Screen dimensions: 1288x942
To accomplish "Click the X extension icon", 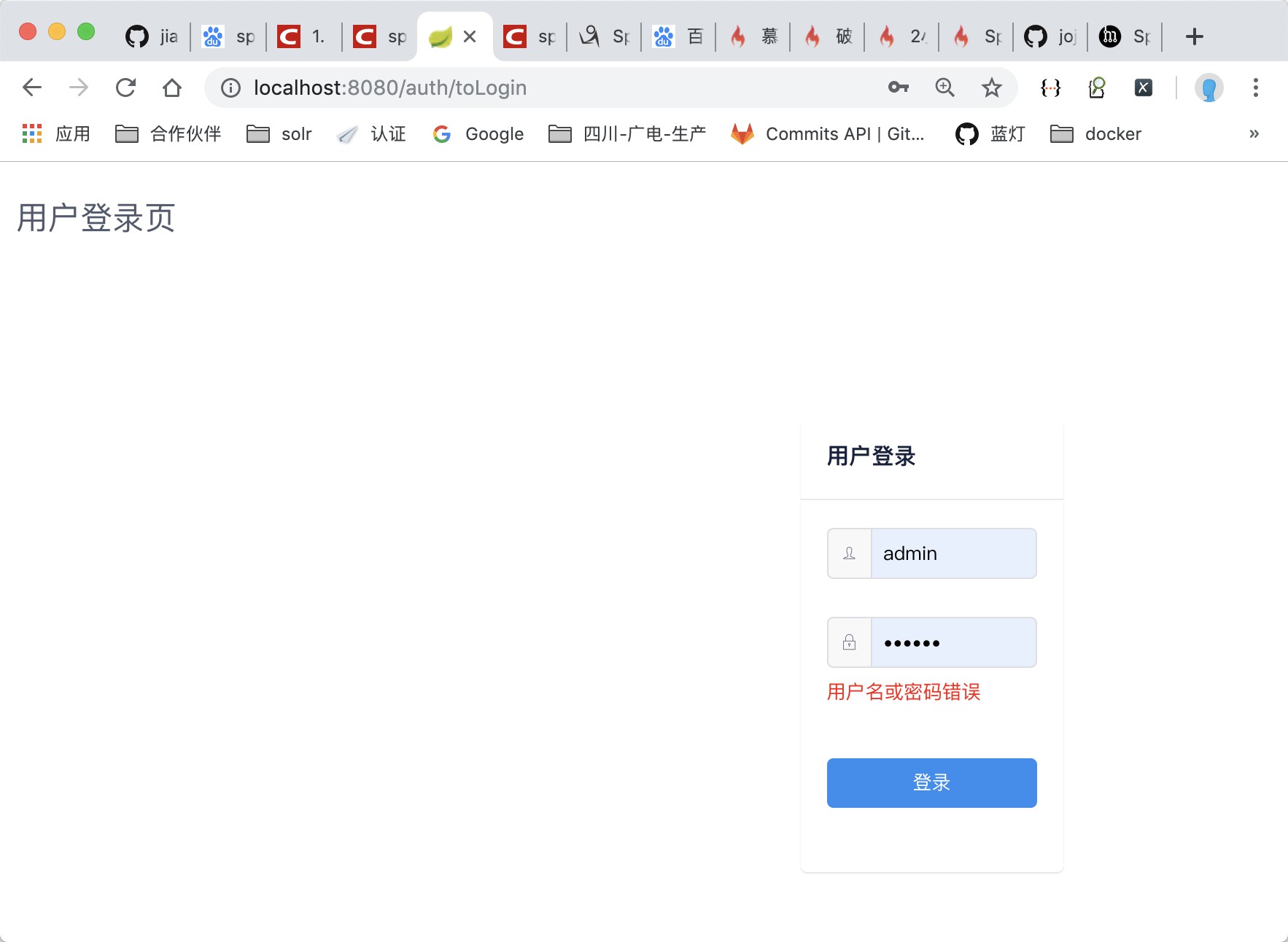I will coord(1143,87).
